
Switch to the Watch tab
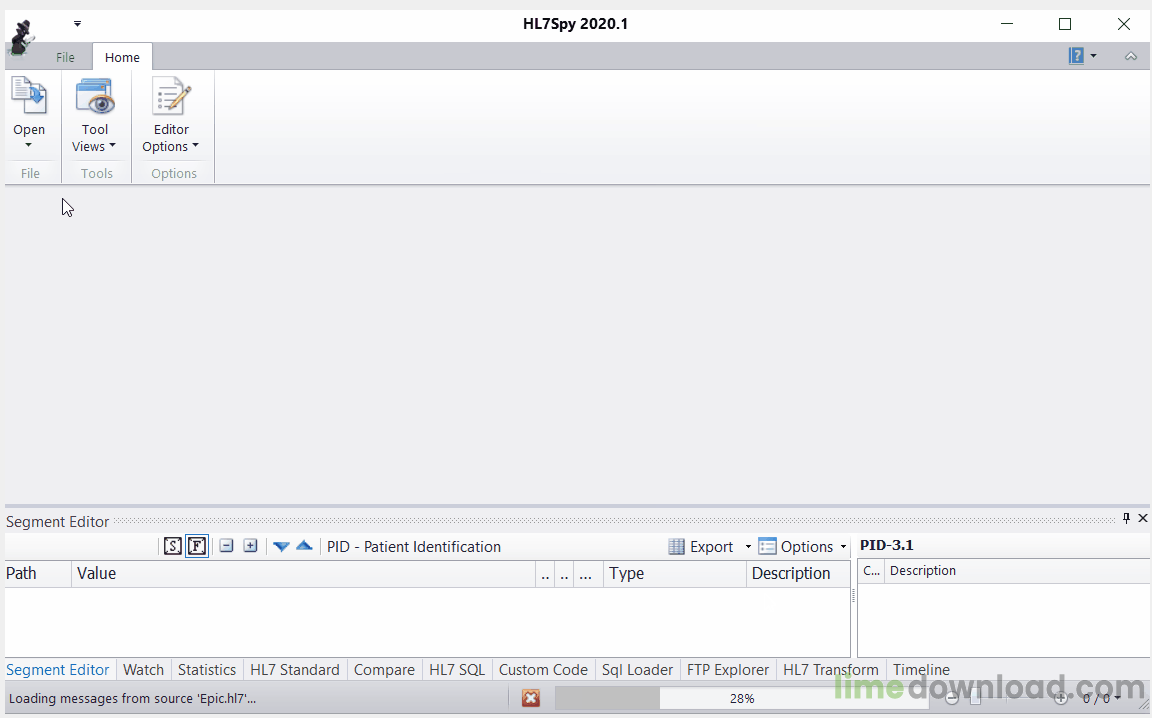143,669
